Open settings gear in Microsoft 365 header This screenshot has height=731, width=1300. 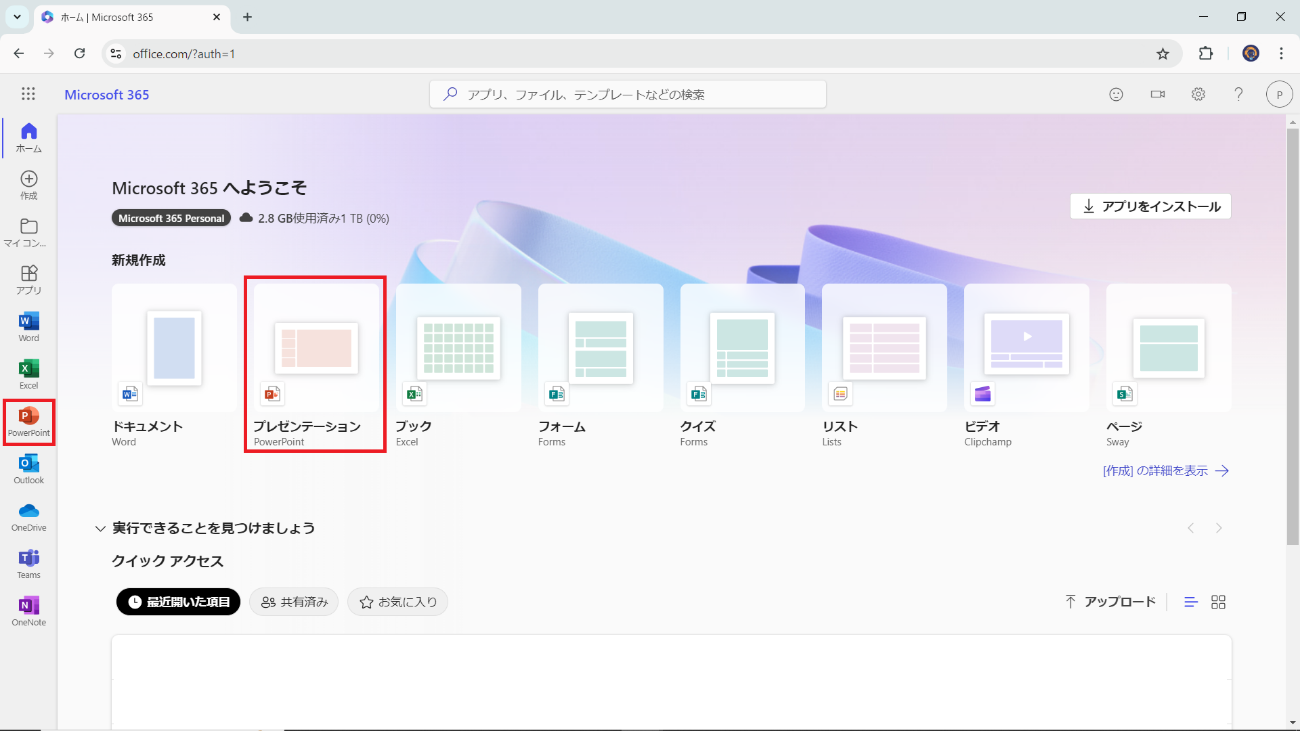[x=1198, y=94]
